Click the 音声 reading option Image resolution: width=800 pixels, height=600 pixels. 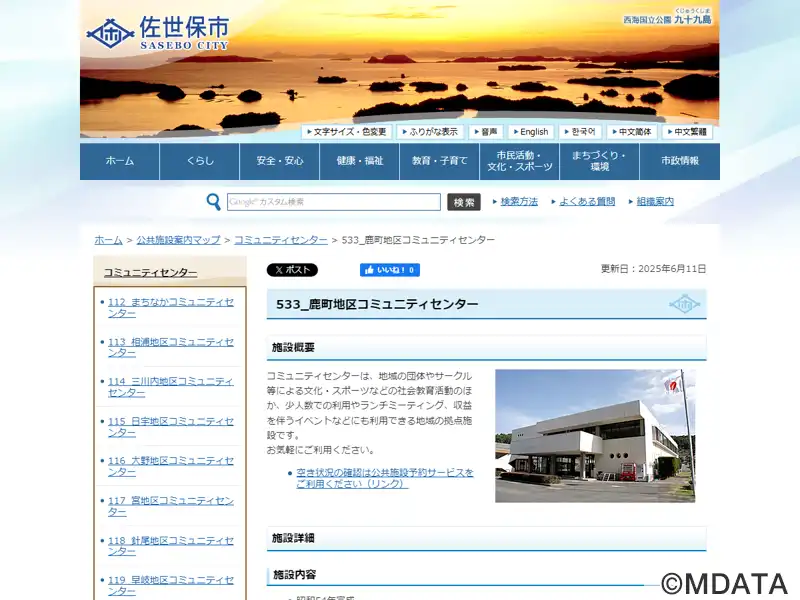486,132
